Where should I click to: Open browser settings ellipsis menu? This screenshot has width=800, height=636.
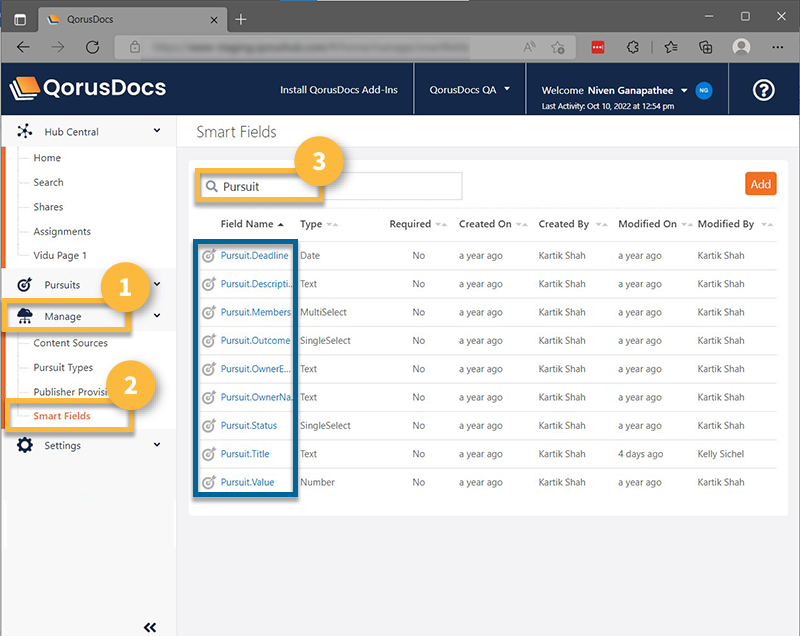(778, 47)
